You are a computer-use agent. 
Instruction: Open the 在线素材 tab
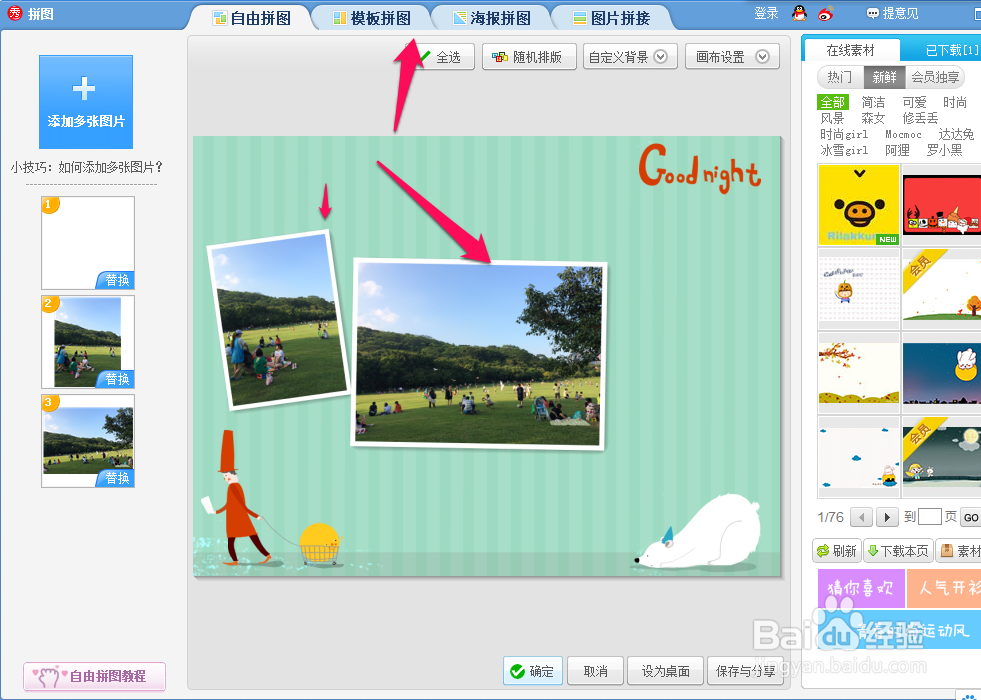(x=850, y=50)
